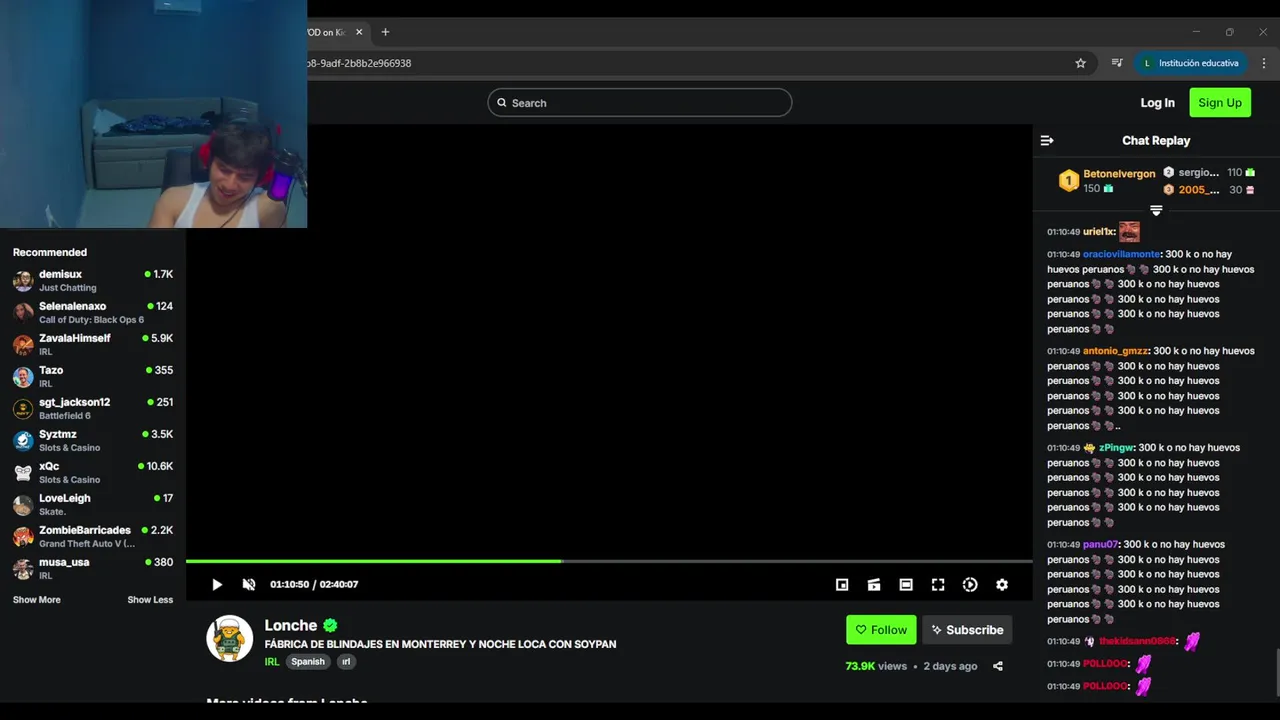Unmute the video player audio
This screenshot has width=1280, height=720.
coord(249,585)
